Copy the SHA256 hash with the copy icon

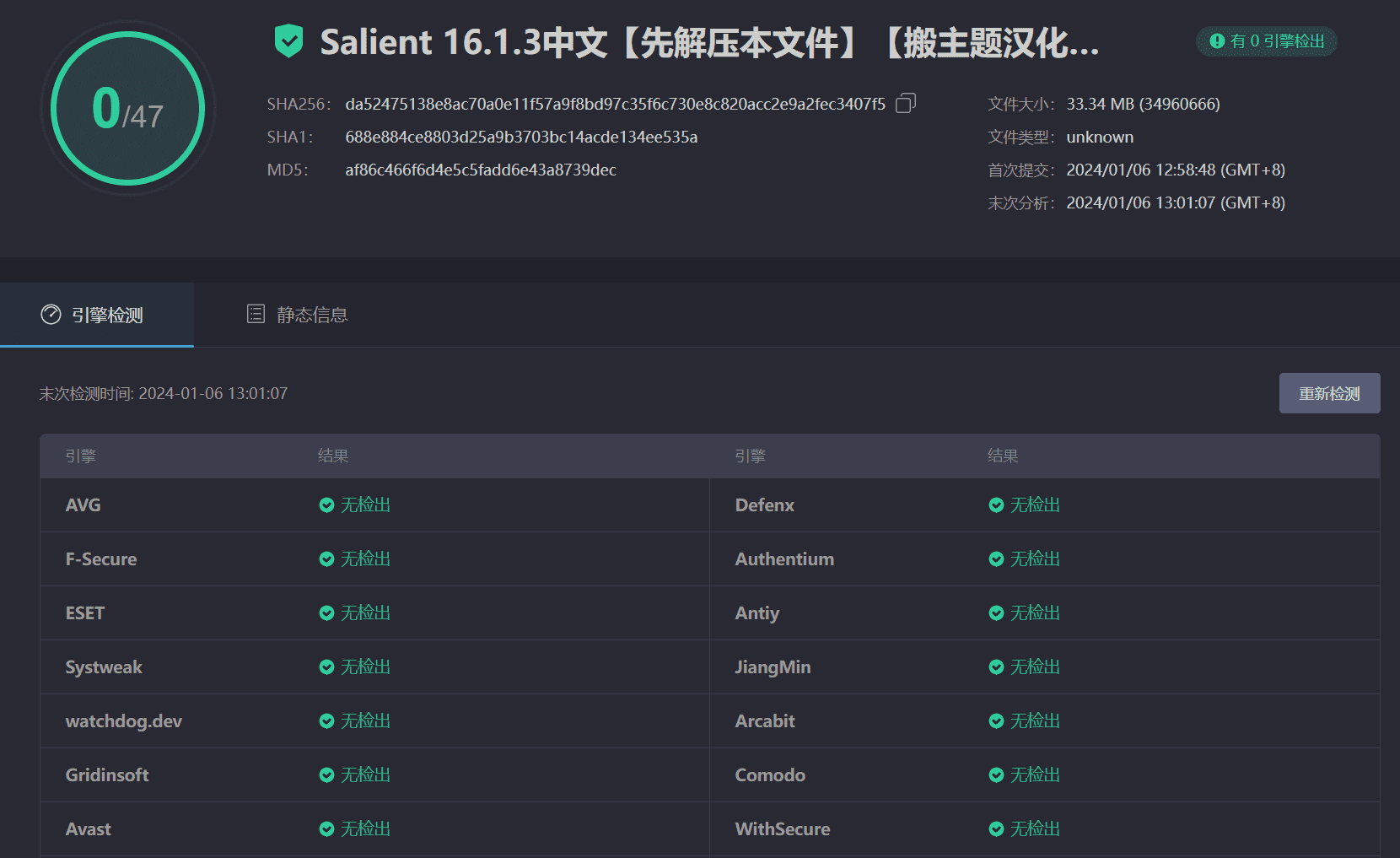[x=906, y=103]
